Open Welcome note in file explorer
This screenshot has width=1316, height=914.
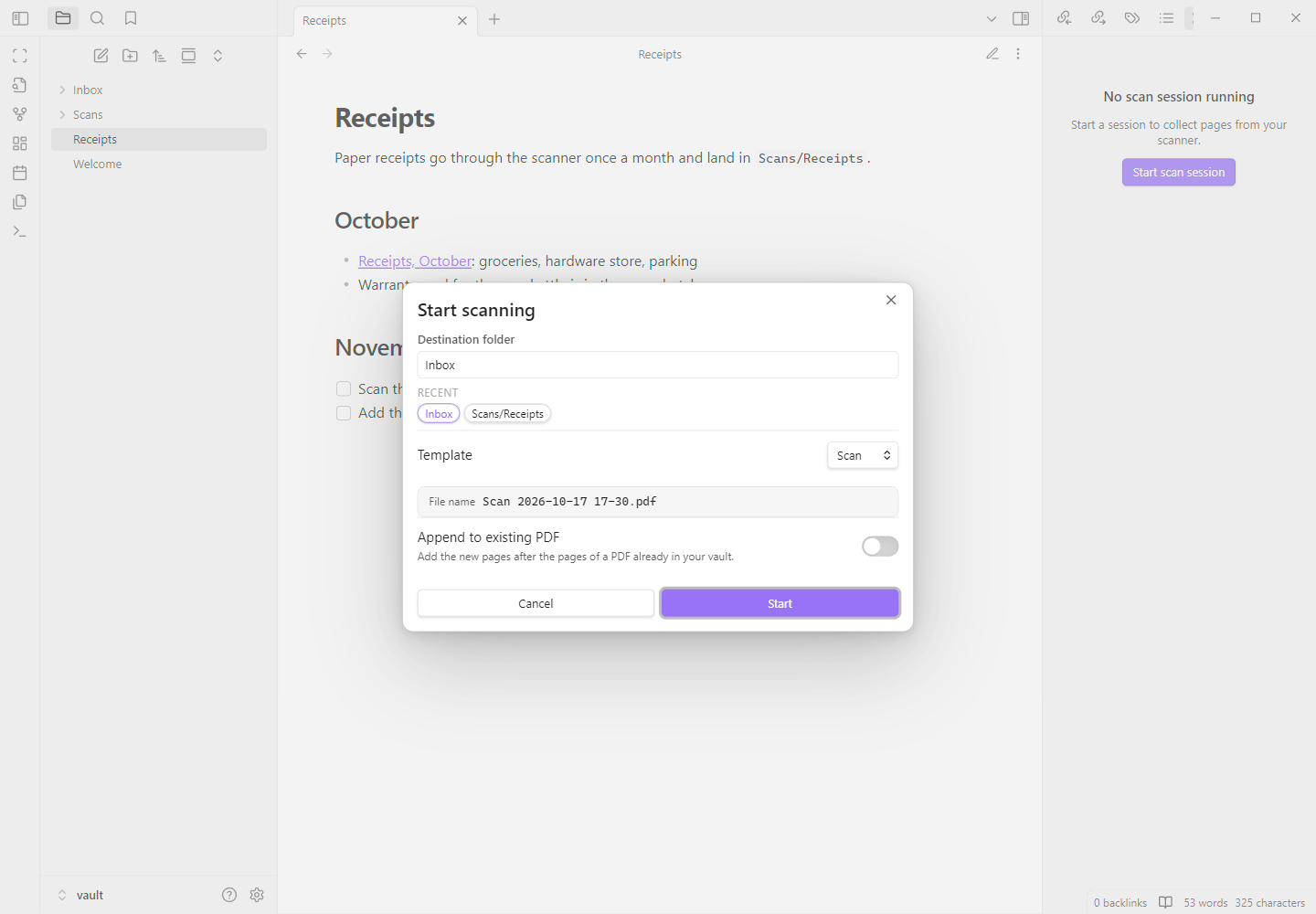pos(158,164)
